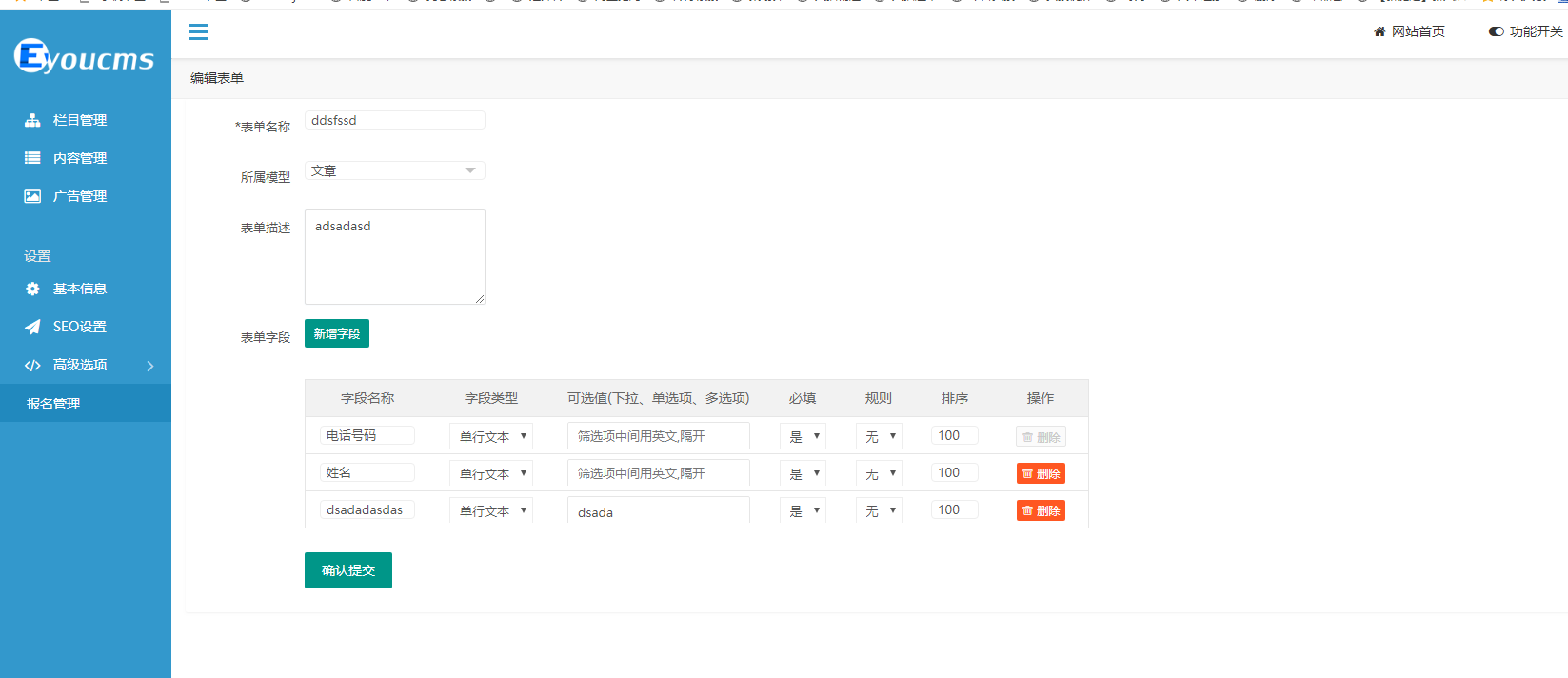Click the 编辑表单 page title
Screen dimensions: 1568x678
click(x=217, y=78)
